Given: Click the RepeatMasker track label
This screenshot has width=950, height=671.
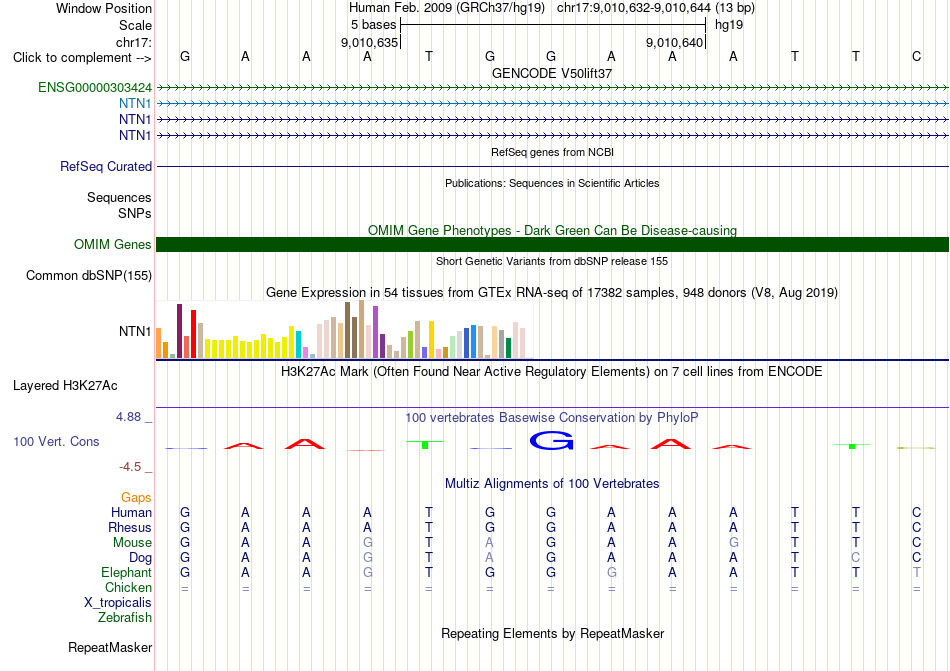Looking at the screenshot, I should [x=110, y=647].
